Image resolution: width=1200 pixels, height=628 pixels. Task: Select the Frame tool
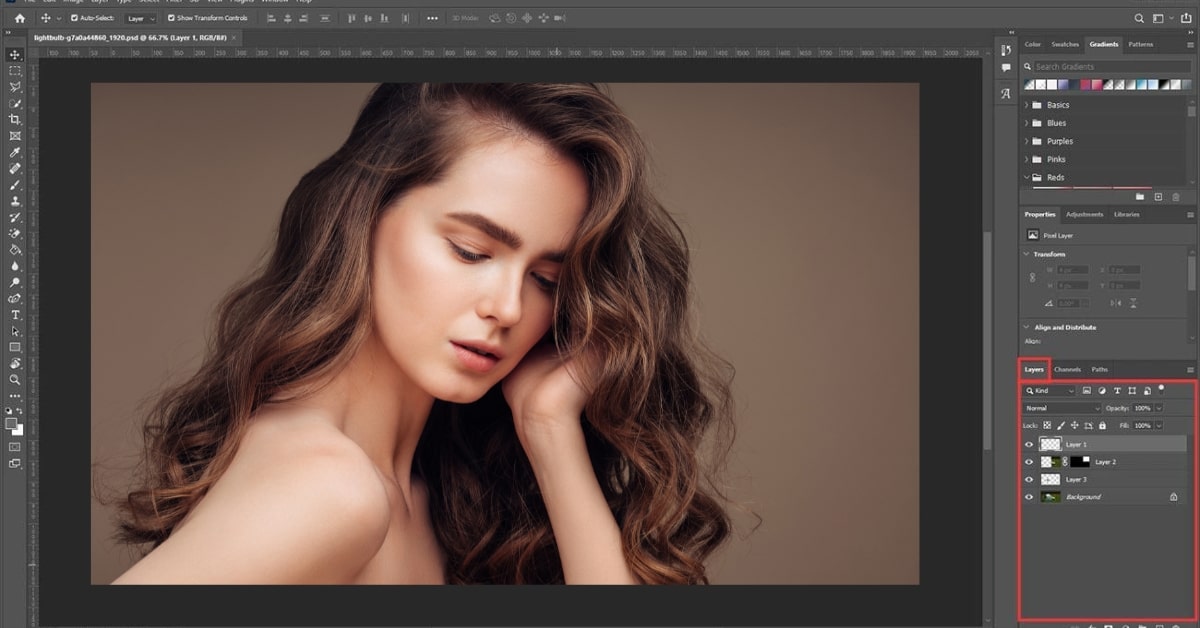pos(15,136)
